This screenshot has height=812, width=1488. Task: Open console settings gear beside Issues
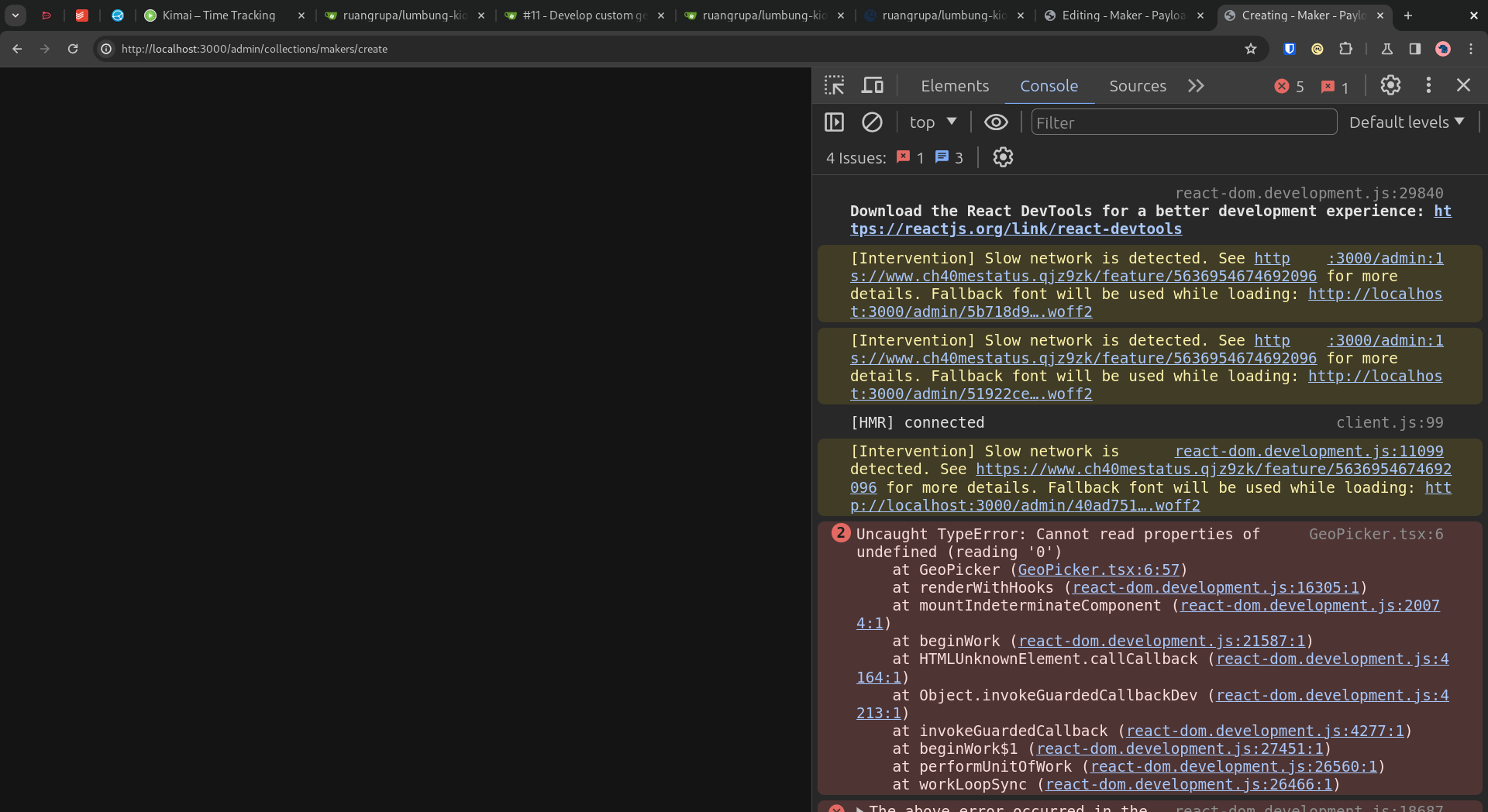(1003, 157)
